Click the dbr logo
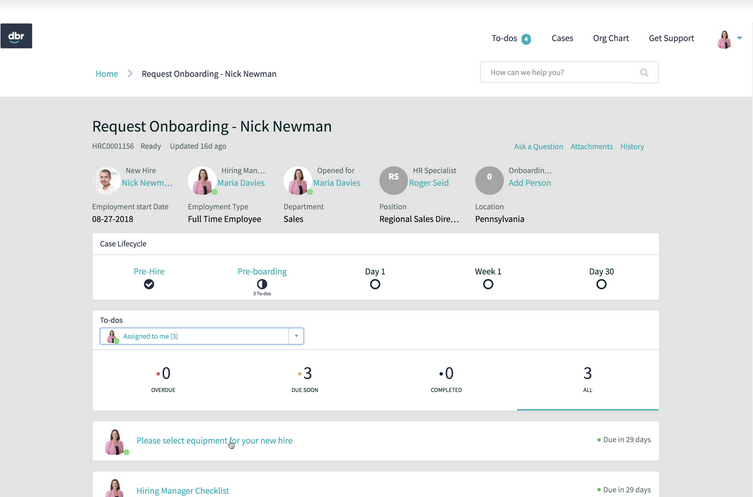This screenshot has width=753, height=497. (16, 36)
